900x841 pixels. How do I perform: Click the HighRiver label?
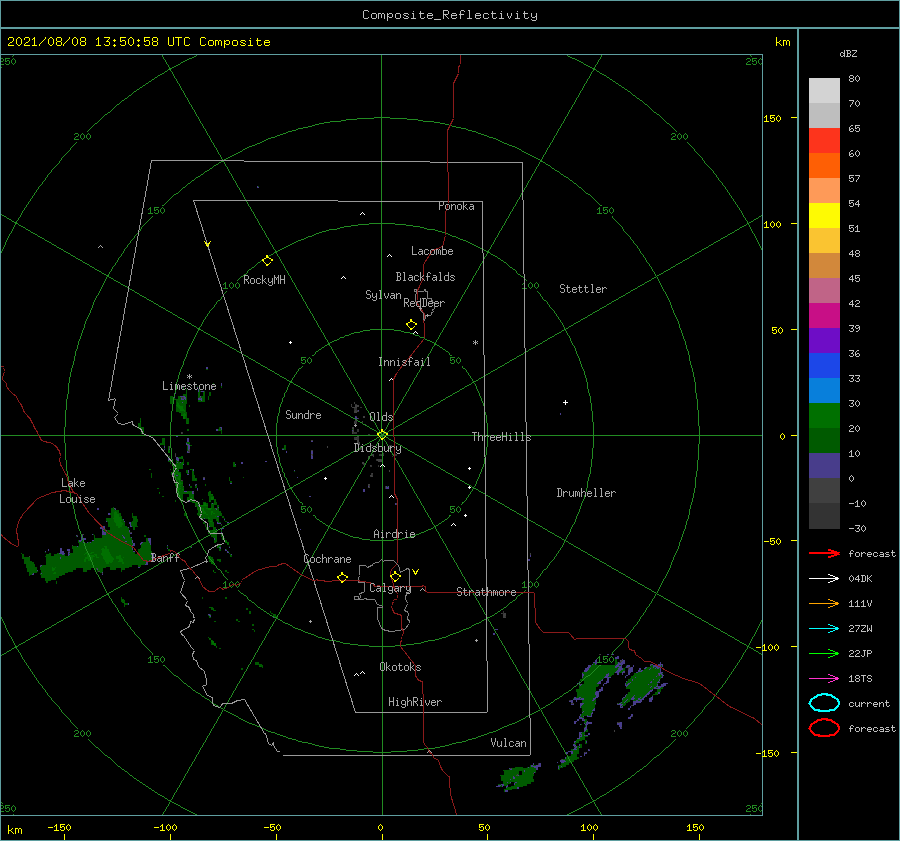(x=415, y=702)
